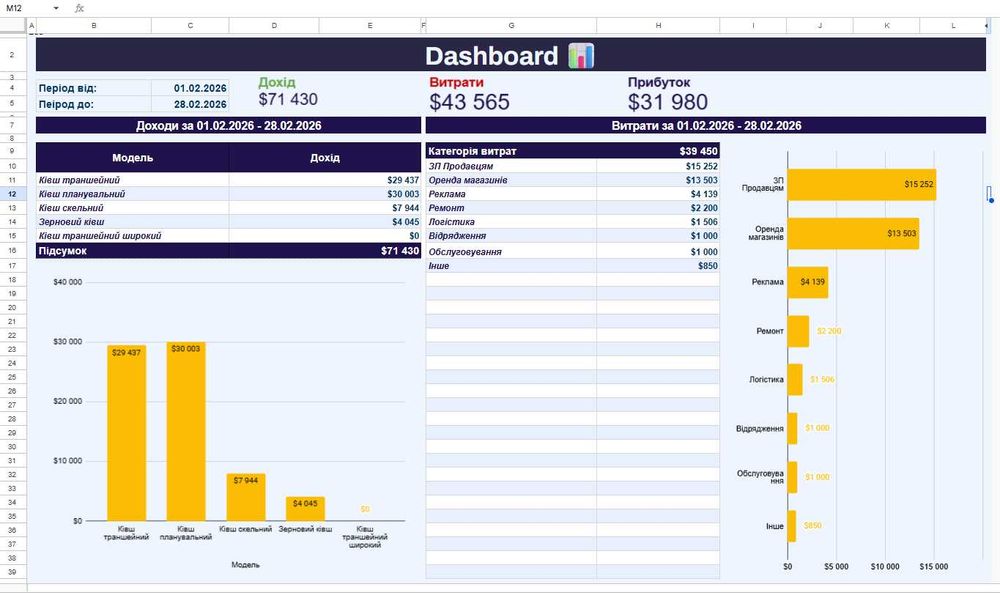This screenshot has height=593, width=1000.
Task: Select the 'Реклама' expense table cell
Action: pos(511,194)
